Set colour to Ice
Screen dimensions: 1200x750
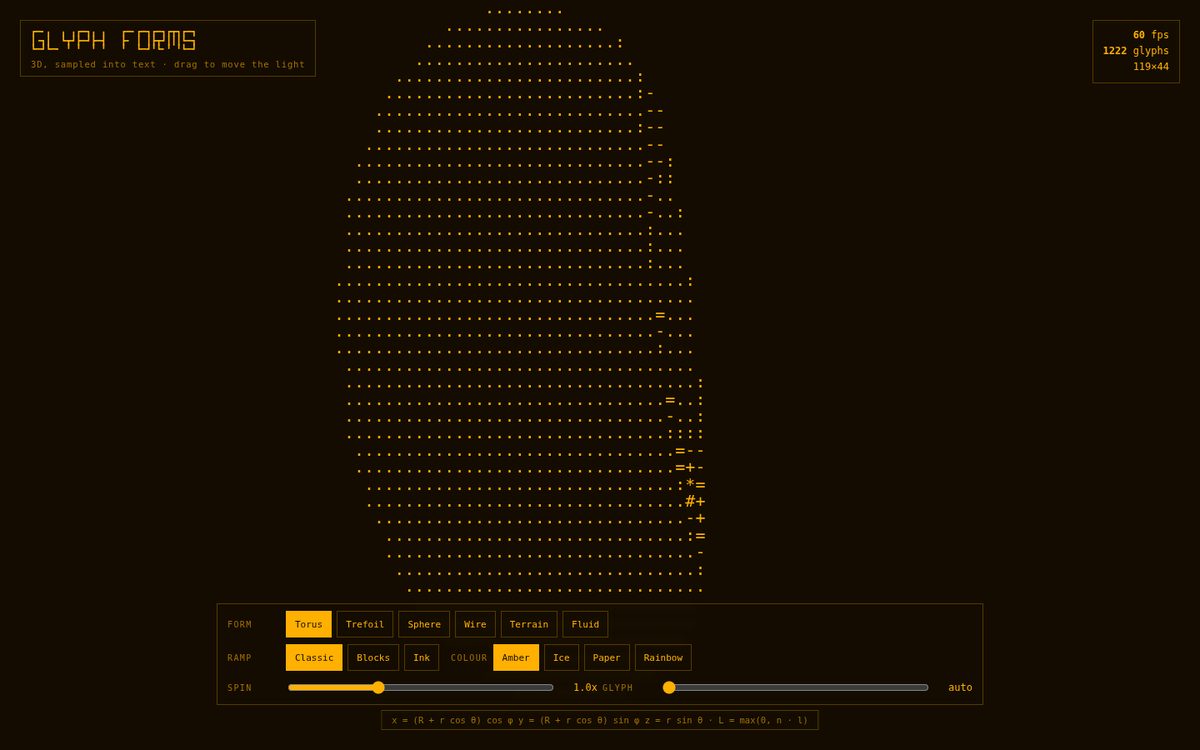point(561,657)
